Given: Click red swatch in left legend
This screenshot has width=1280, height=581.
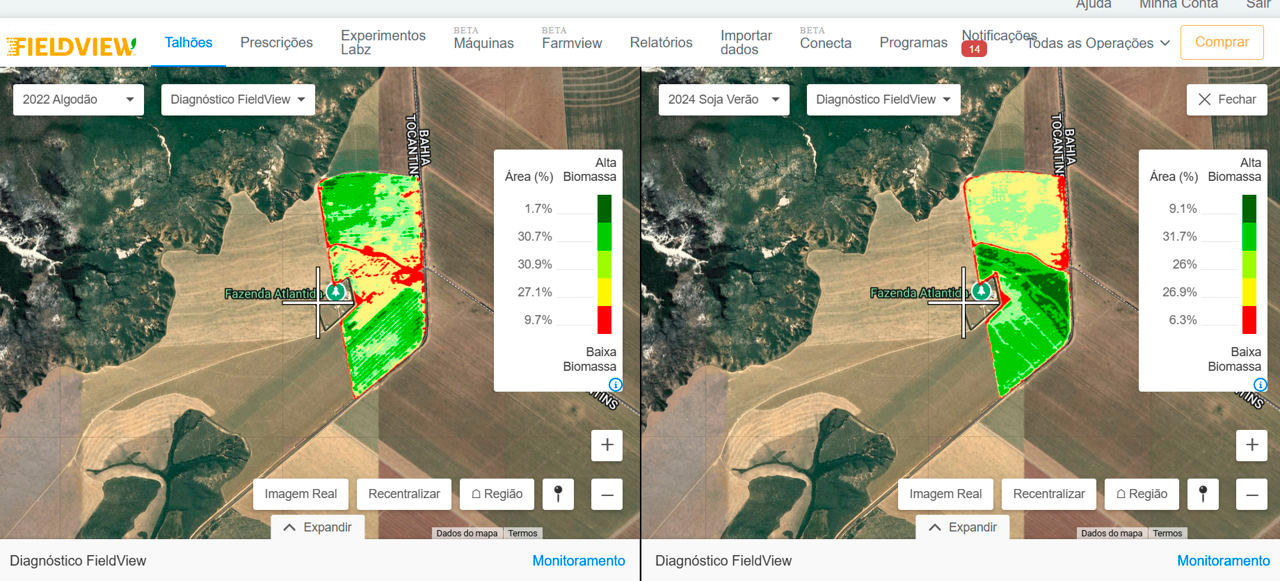Looking at the screenshot, I should click(604, 320).
